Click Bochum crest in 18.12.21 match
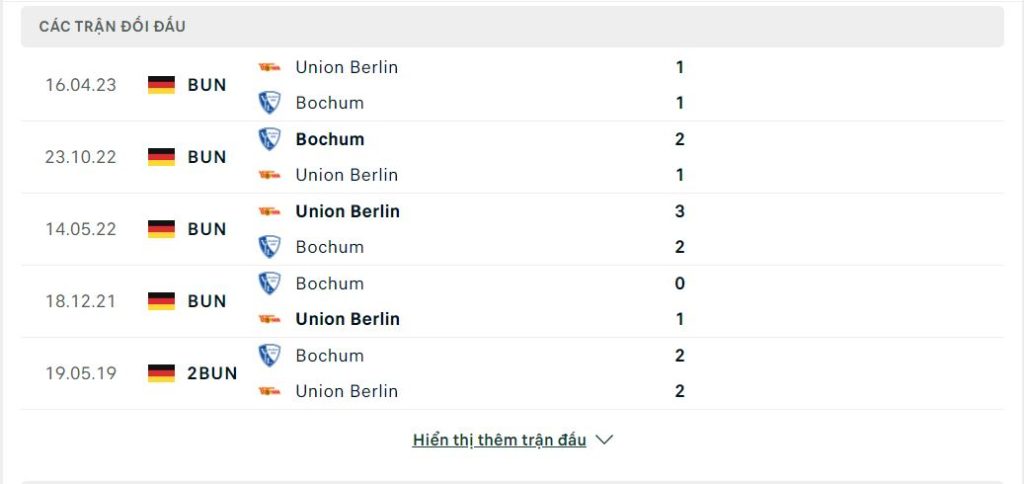The width and height of the screenshot is (1024, 484). pos(269,283)
